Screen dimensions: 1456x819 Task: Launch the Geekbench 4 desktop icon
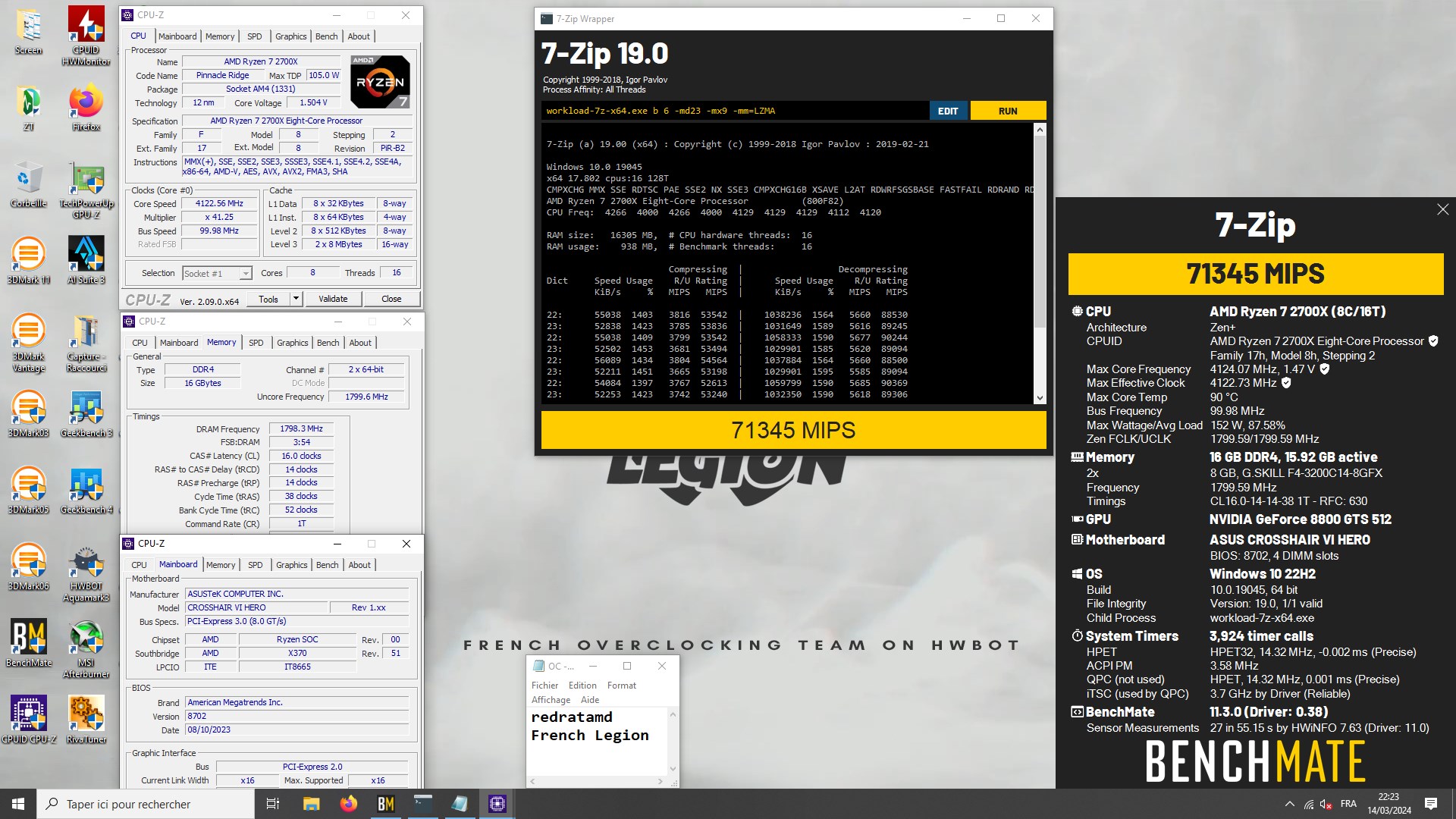tap(86, 491)
